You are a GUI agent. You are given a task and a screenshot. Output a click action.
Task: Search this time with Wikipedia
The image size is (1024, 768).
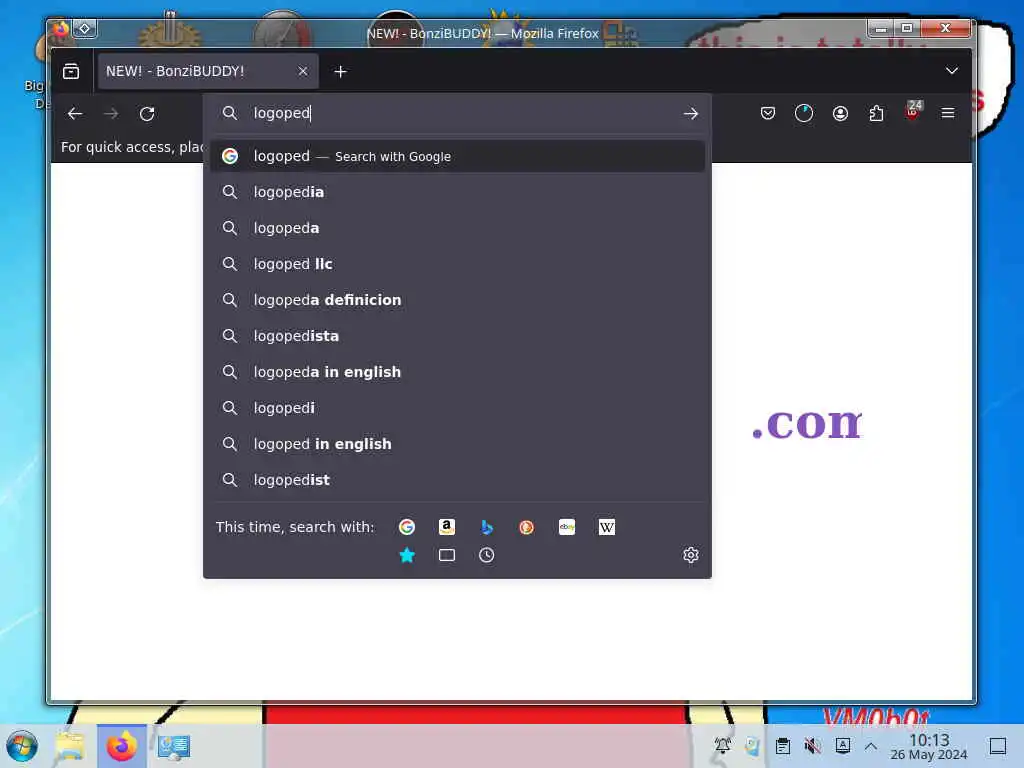[607, 527]
